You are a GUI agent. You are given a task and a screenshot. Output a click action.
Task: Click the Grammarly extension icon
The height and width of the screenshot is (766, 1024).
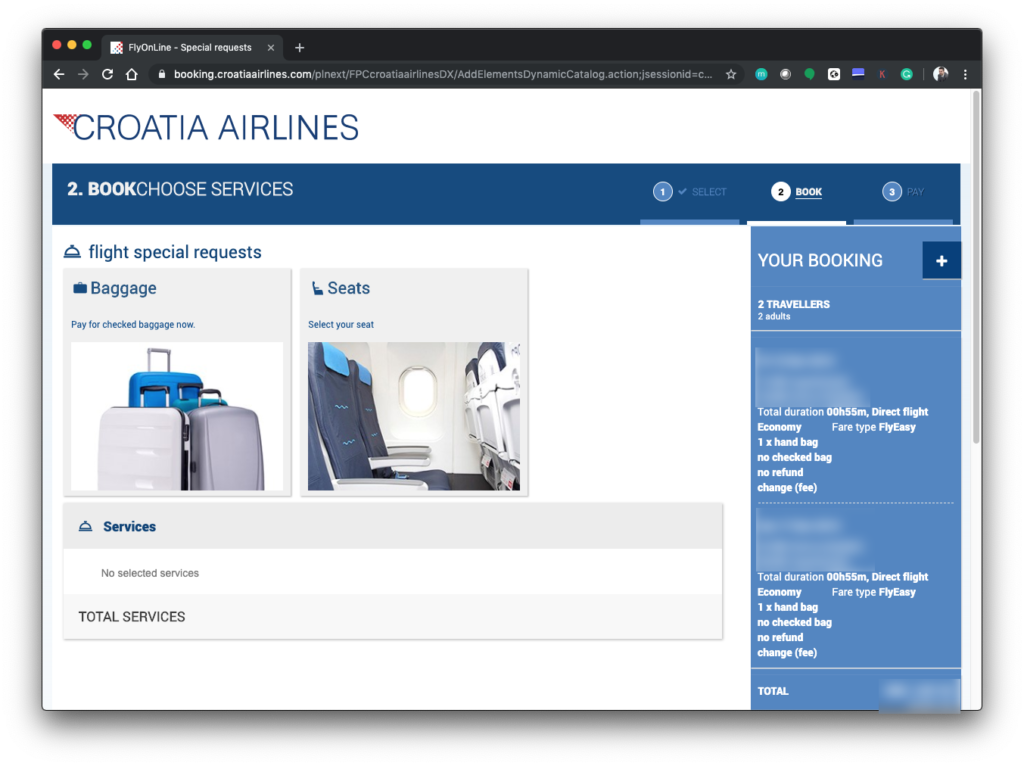(x=906, y=74)
